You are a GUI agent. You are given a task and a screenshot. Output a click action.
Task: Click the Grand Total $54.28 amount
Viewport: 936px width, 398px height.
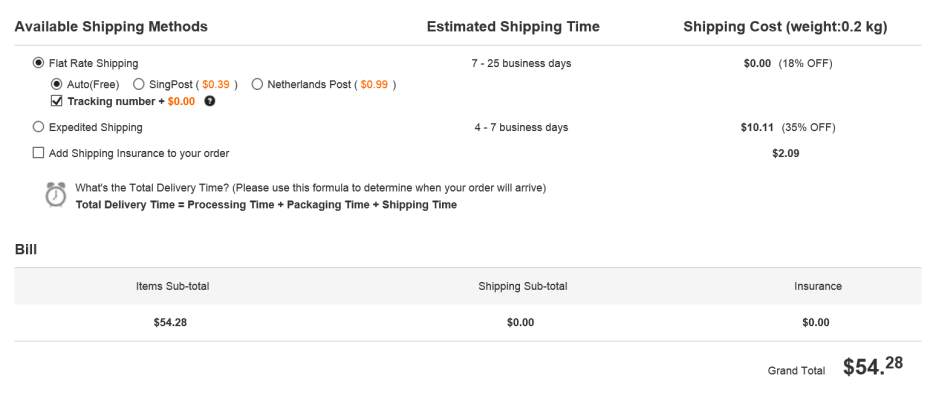pos(873,366)
